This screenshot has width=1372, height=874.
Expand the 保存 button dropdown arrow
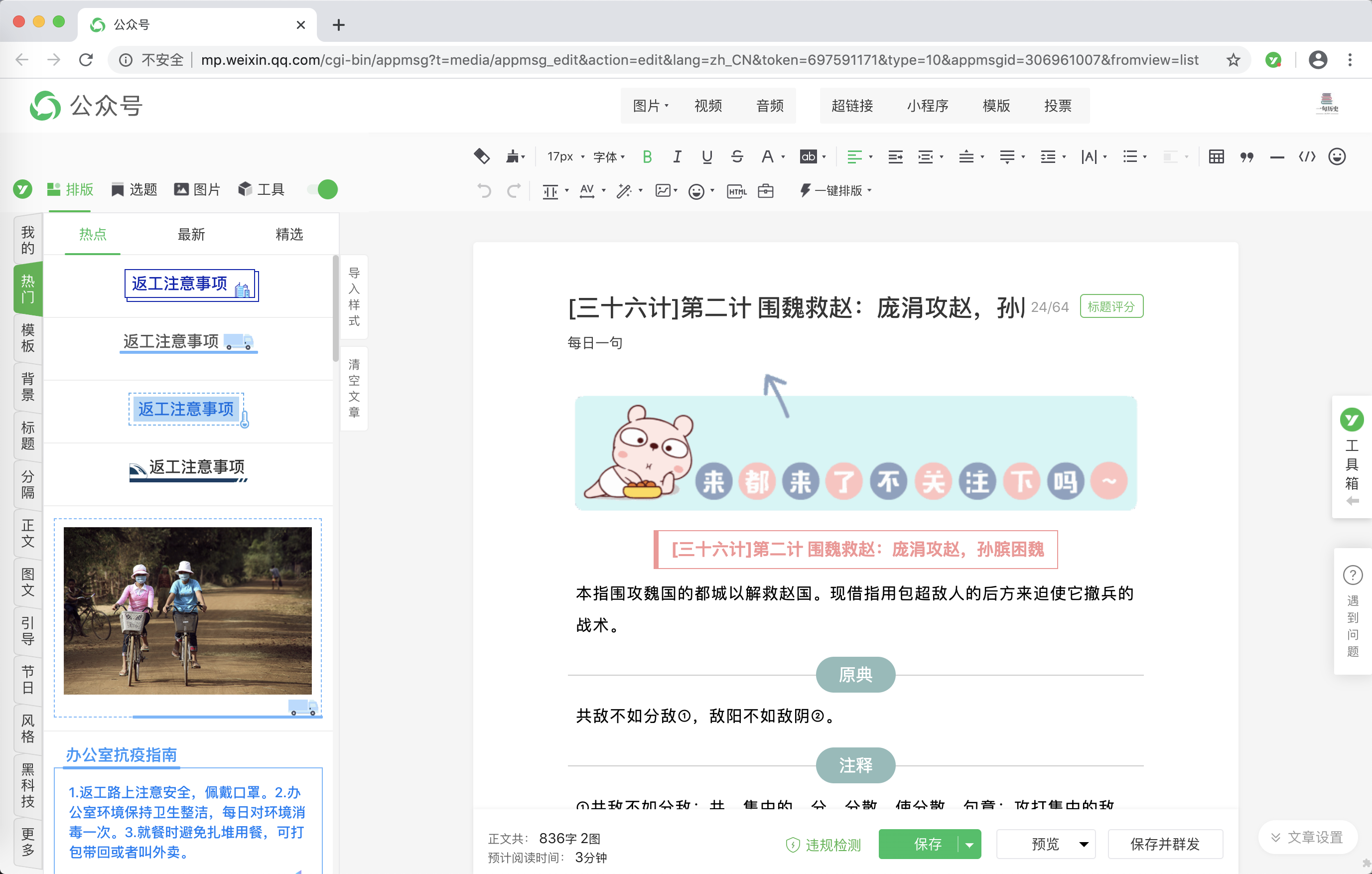pos(969,845)
